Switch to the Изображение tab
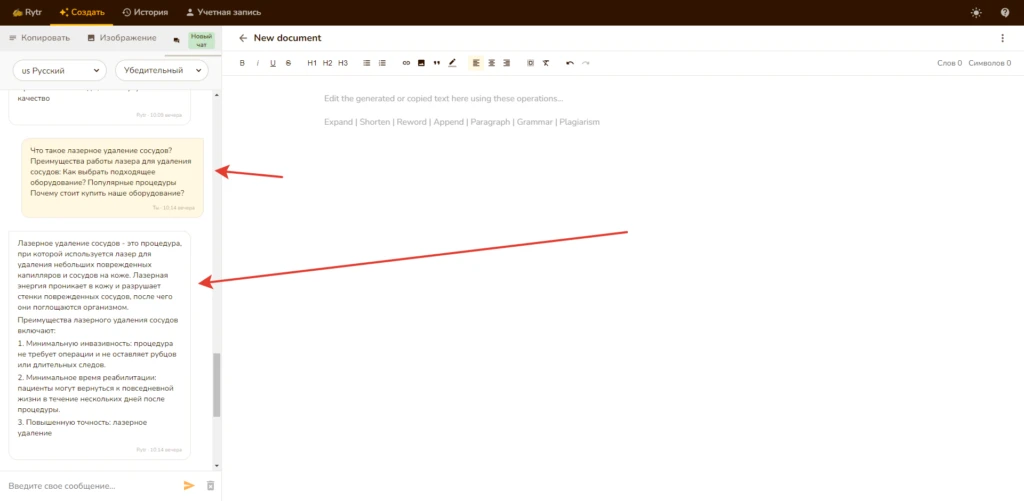Image resolution: width=1024 pixels, height=501 pixels. point(121,38)
